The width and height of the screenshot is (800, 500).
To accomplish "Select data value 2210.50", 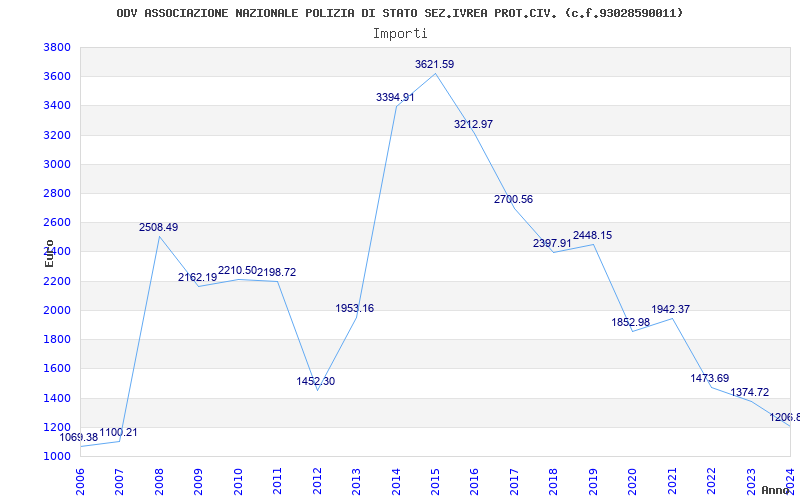I will (237, 270).
